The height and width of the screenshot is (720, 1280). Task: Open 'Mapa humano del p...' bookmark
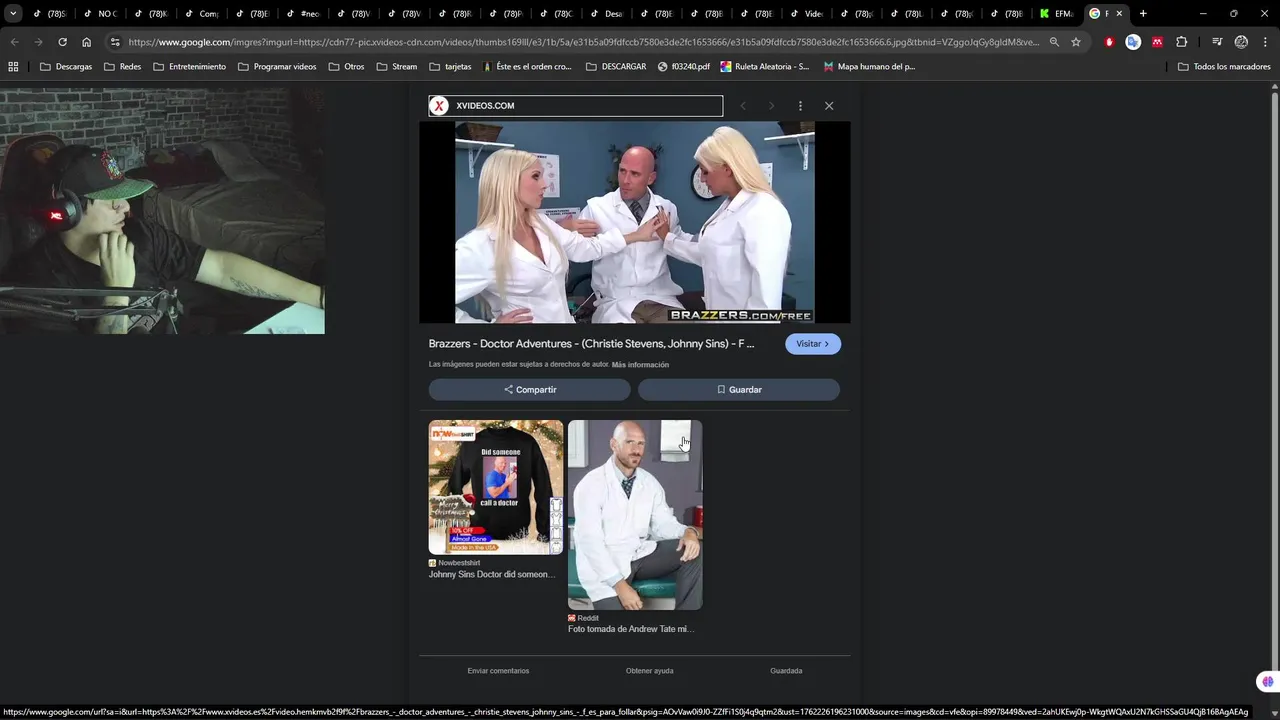(869, 66)
